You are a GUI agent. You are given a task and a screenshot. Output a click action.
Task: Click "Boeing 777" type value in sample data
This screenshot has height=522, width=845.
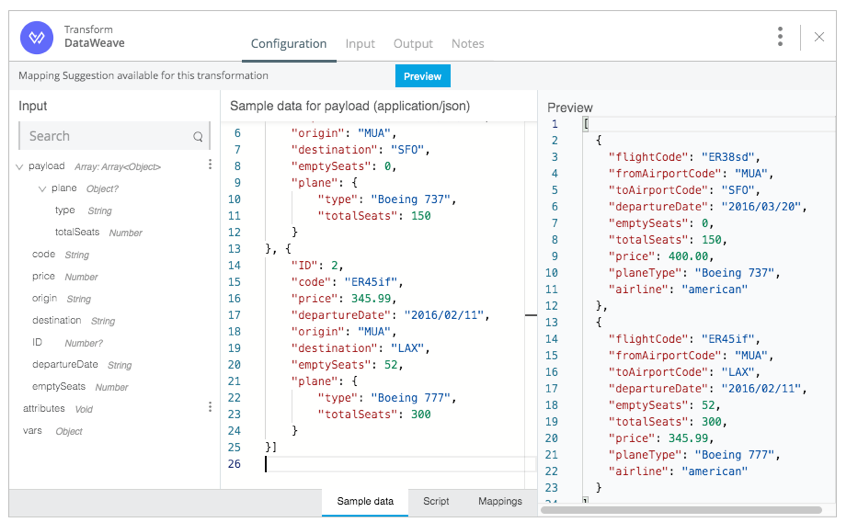point(410,398)
